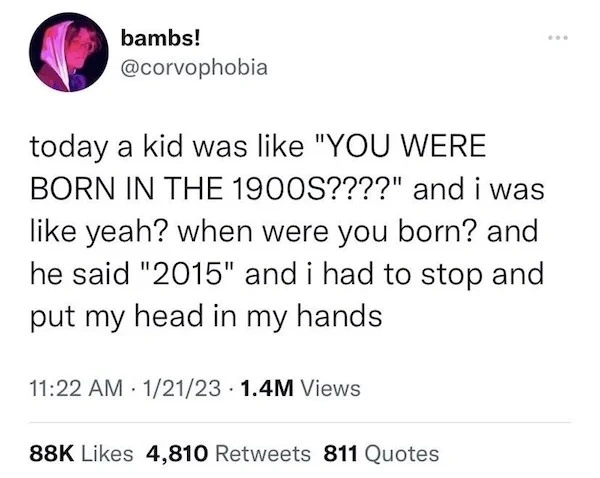600x478 pixels.
Task: Select the 1/21/23 date text
Action: (181, 388)
